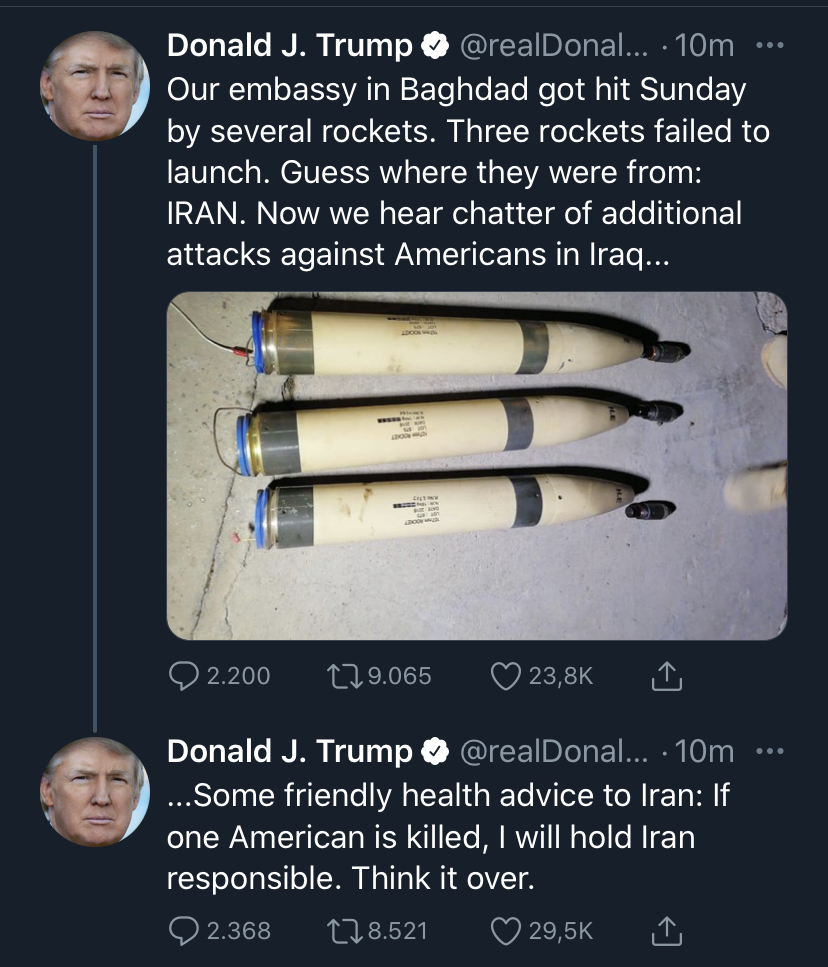Open the three rockets photo

[x=476, y=465]
